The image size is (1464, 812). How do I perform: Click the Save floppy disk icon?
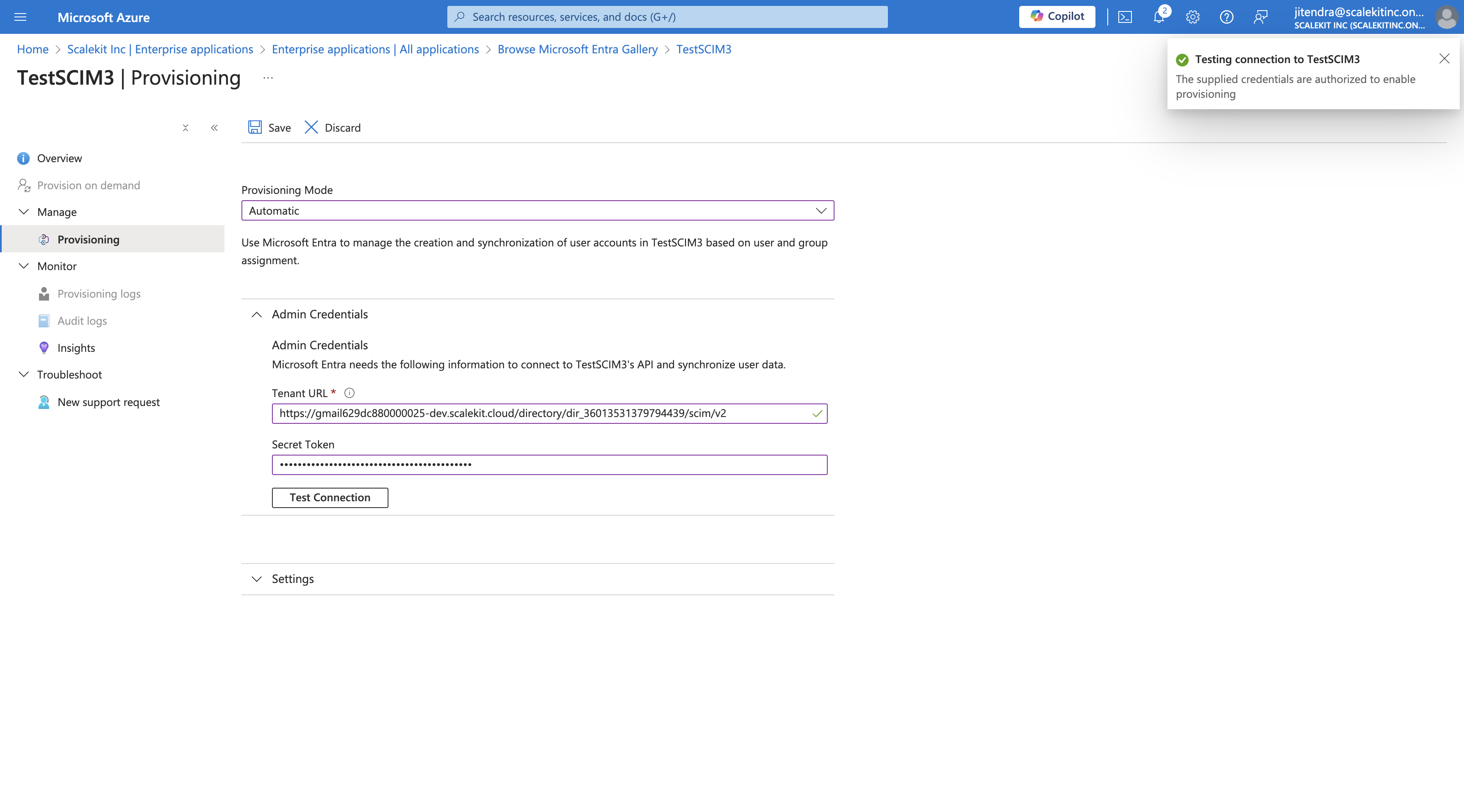[255, 127]
